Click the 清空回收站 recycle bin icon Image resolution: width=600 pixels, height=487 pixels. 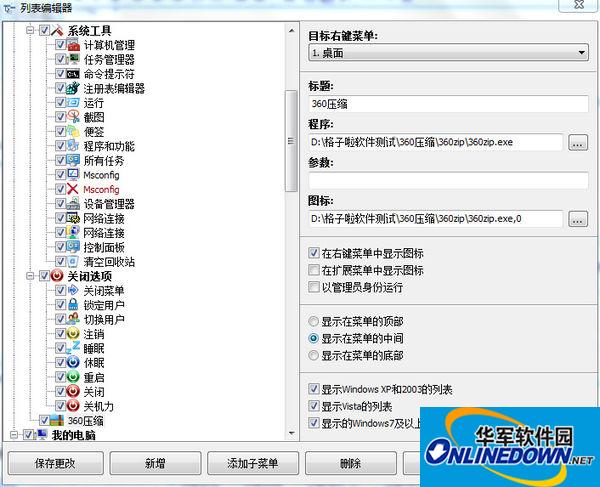[x=73, y=262]
